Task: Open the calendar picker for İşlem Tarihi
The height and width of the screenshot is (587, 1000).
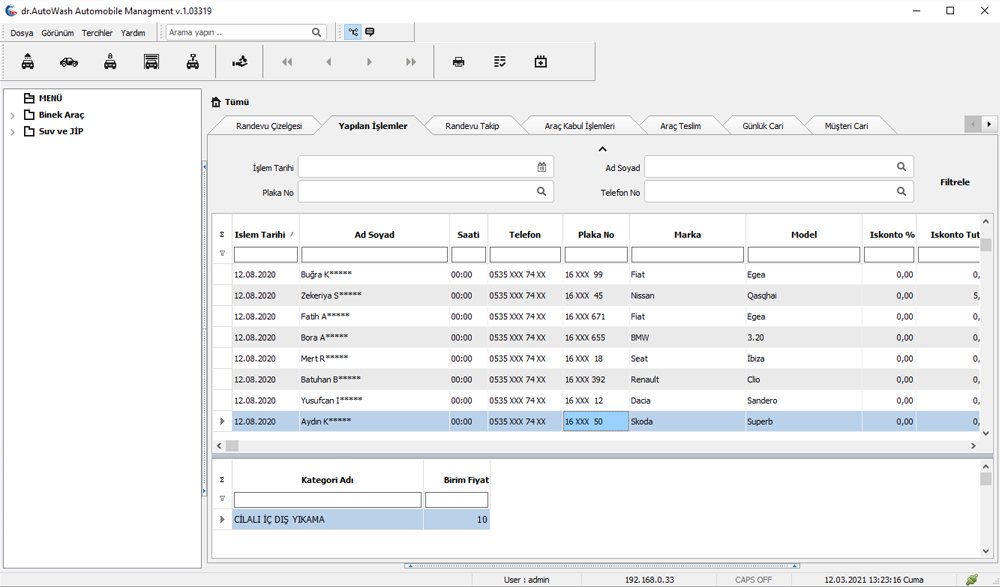Action: click(x=541, y=167)
